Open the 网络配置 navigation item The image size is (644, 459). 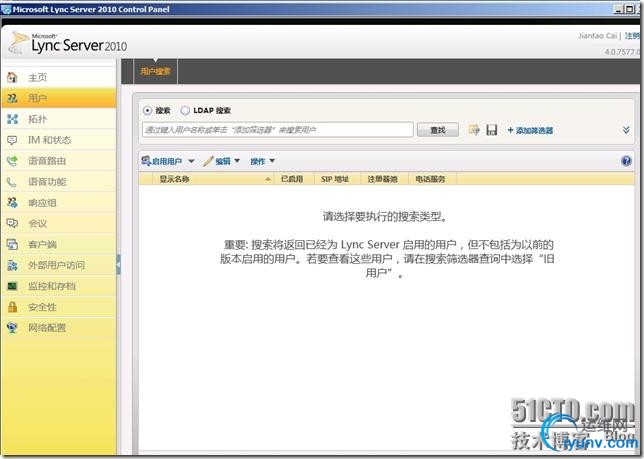[x=59, y=328]
